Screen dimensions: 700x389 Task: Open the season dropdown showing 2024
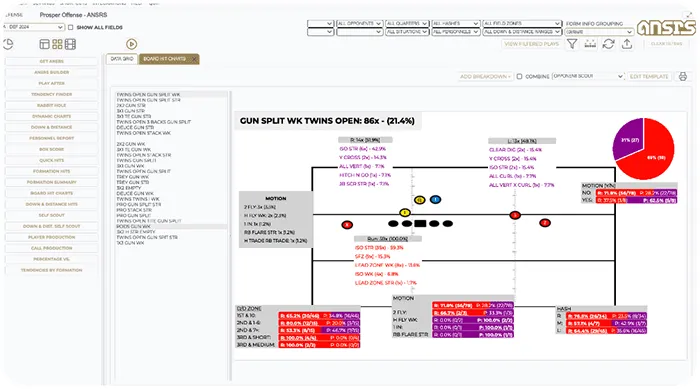point(33,27)
